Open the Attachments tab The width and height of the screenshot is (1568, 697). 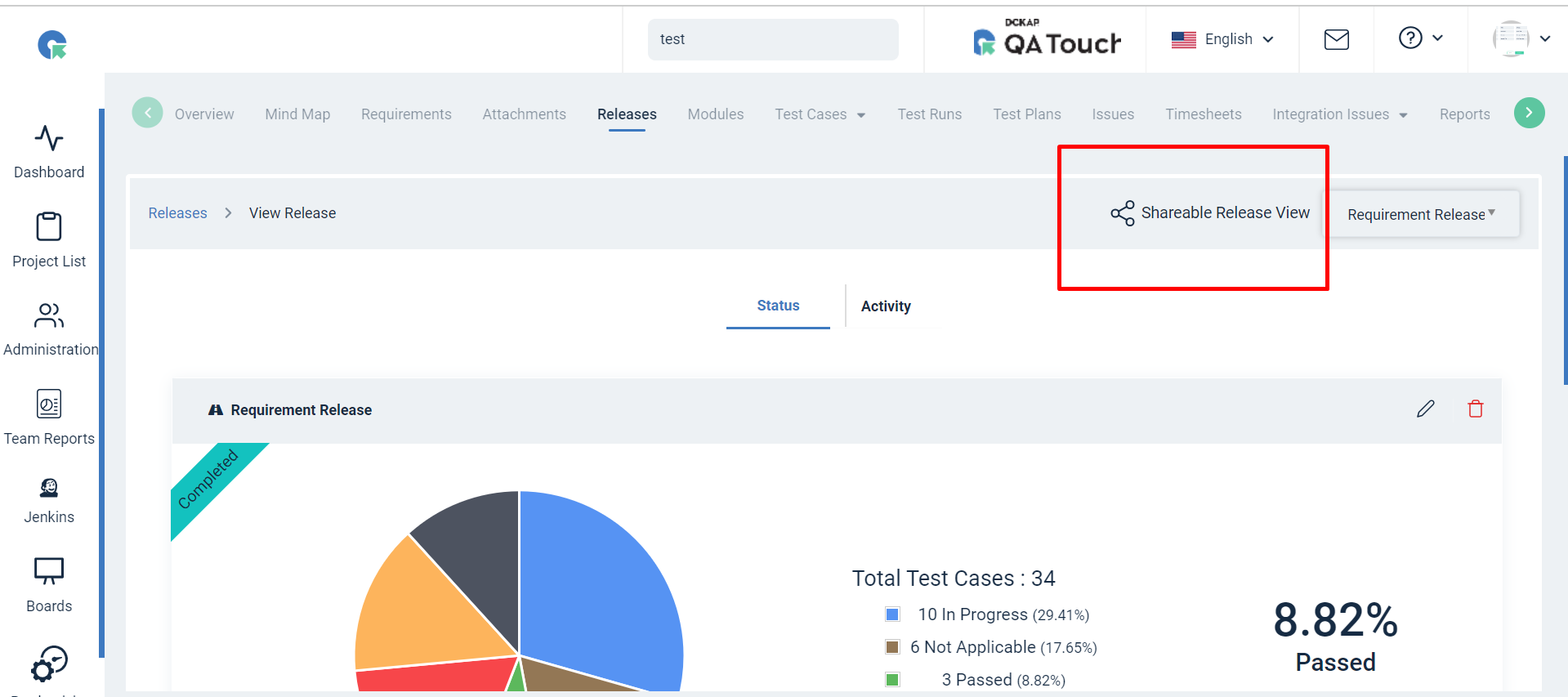(524, 114)
